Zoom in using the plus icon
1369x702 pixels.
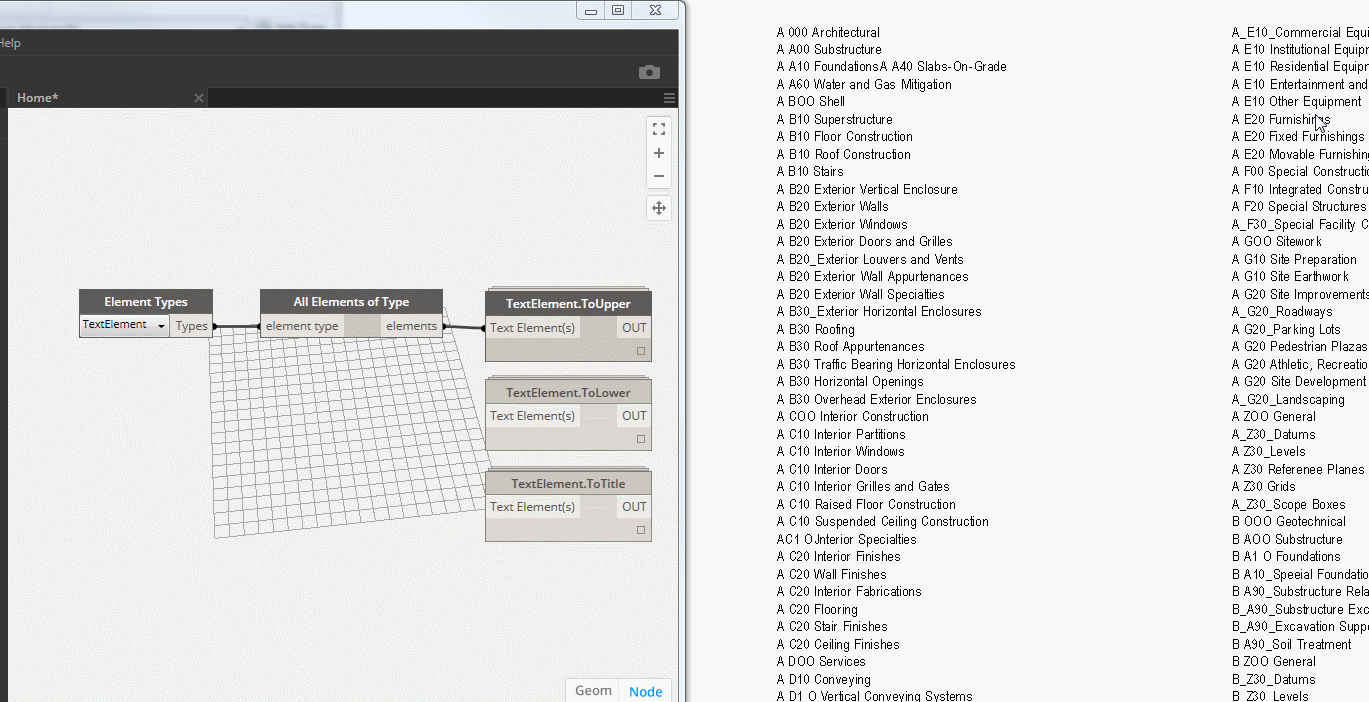click(658, 152)
